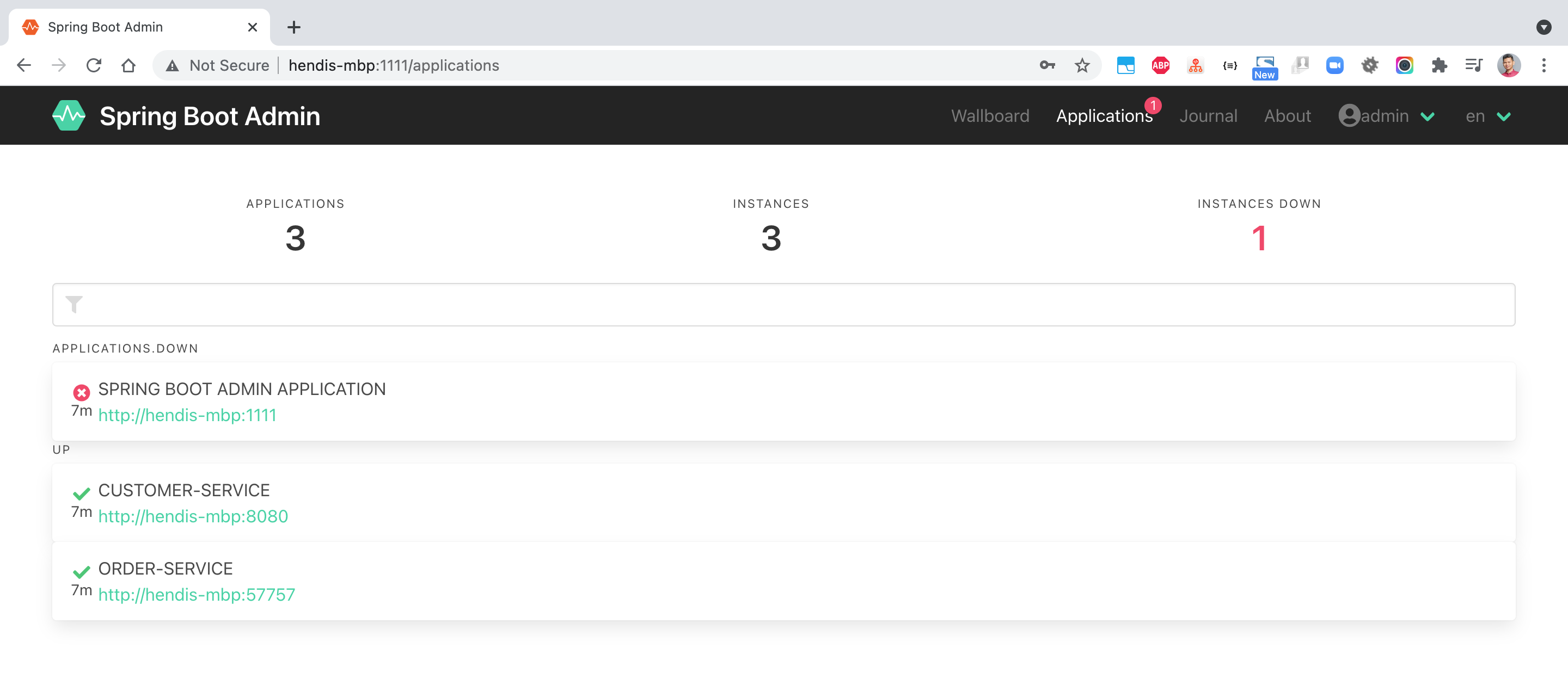
Task: Click the Chrome profile picture icon
Action: 1509,65
